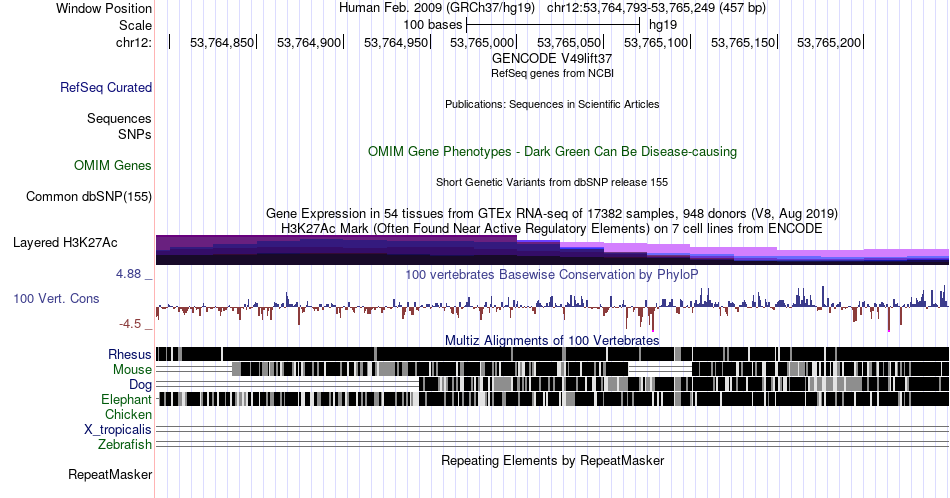Click the Rhesus alignment block track
The width and height of the screenshot is (950, 498).
(552, 354)
